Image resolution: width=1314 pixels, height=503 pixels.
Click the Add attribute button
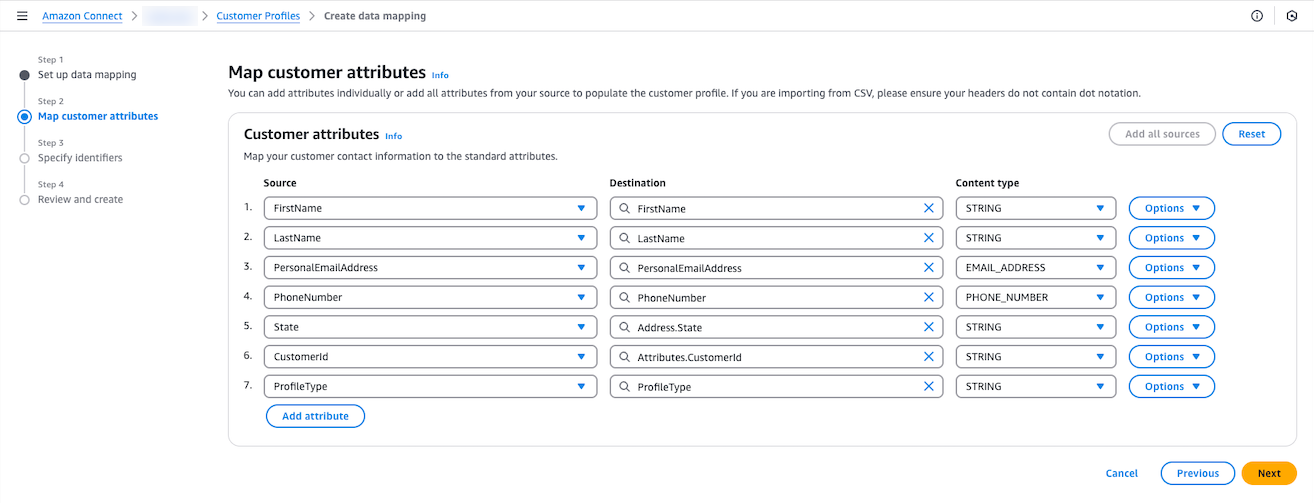coord(315,416)
